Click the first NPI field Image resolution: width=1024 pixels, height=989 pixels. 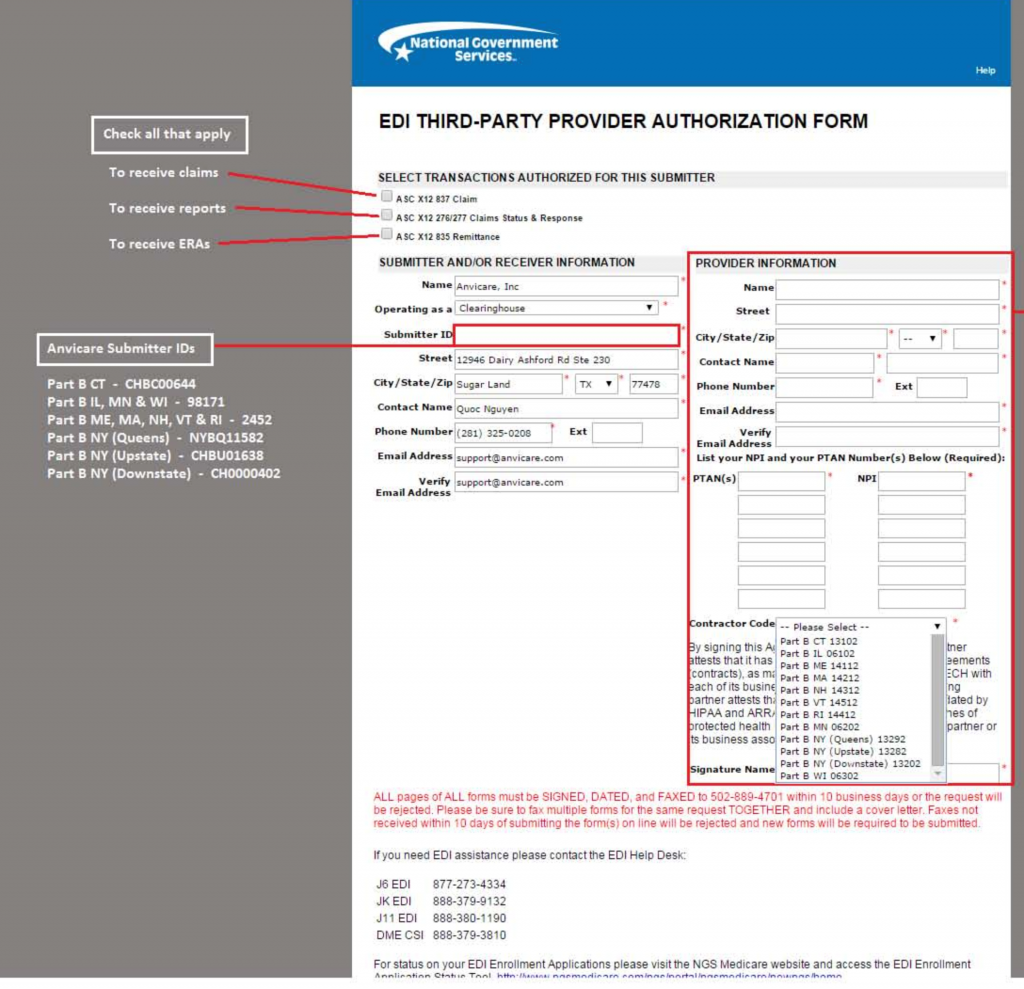[921, 481]
